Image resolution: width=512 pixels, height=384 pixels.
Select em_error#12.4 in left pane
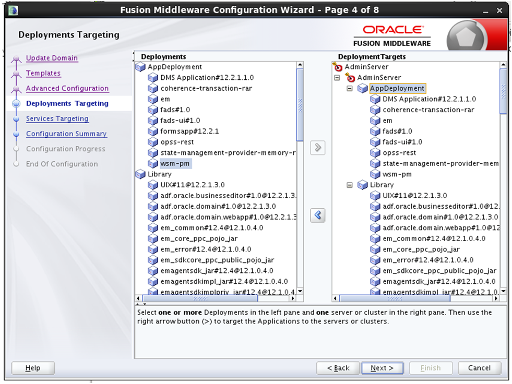206,249
